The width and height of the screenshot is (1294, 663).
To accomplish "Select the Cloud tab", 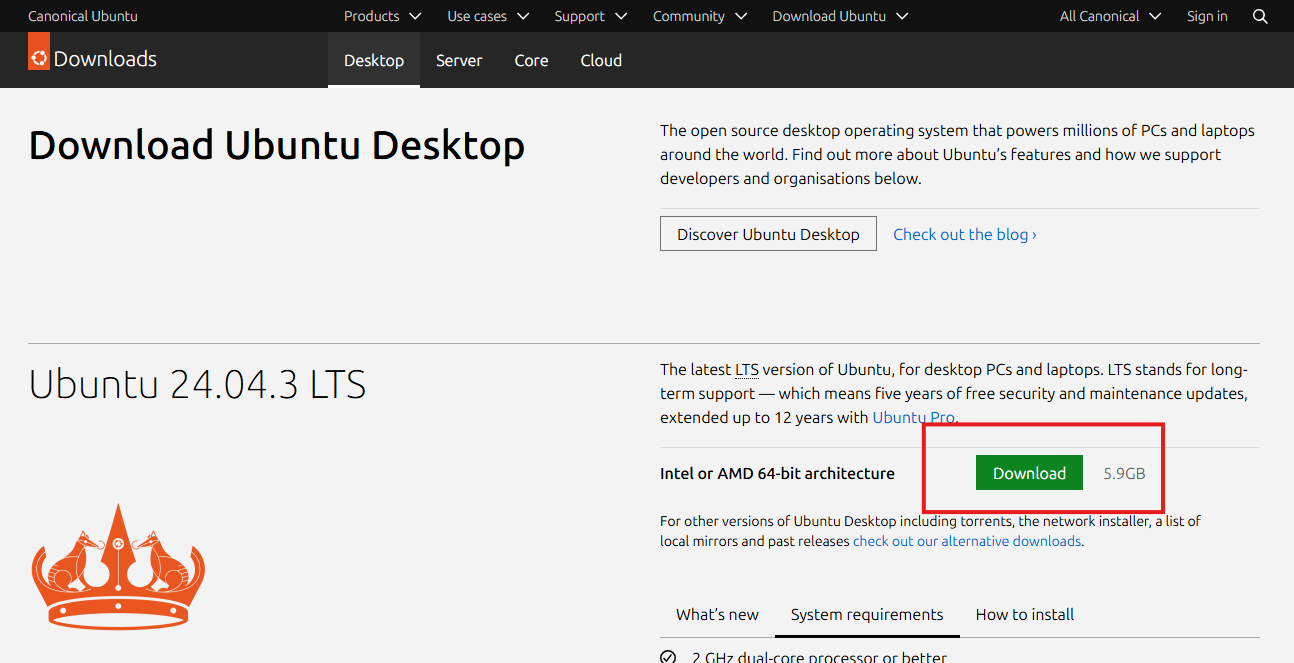I will [x=601, y=60].
